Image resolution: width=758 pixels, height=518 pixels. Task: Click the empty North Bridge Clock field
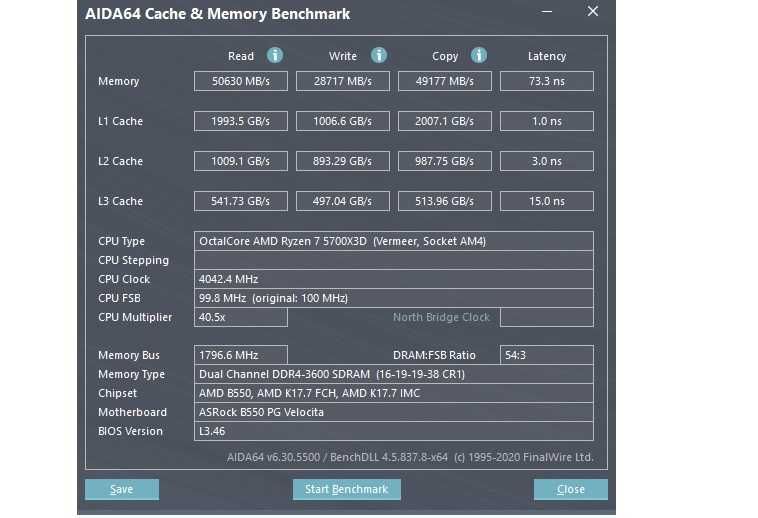tap(547, 317)
